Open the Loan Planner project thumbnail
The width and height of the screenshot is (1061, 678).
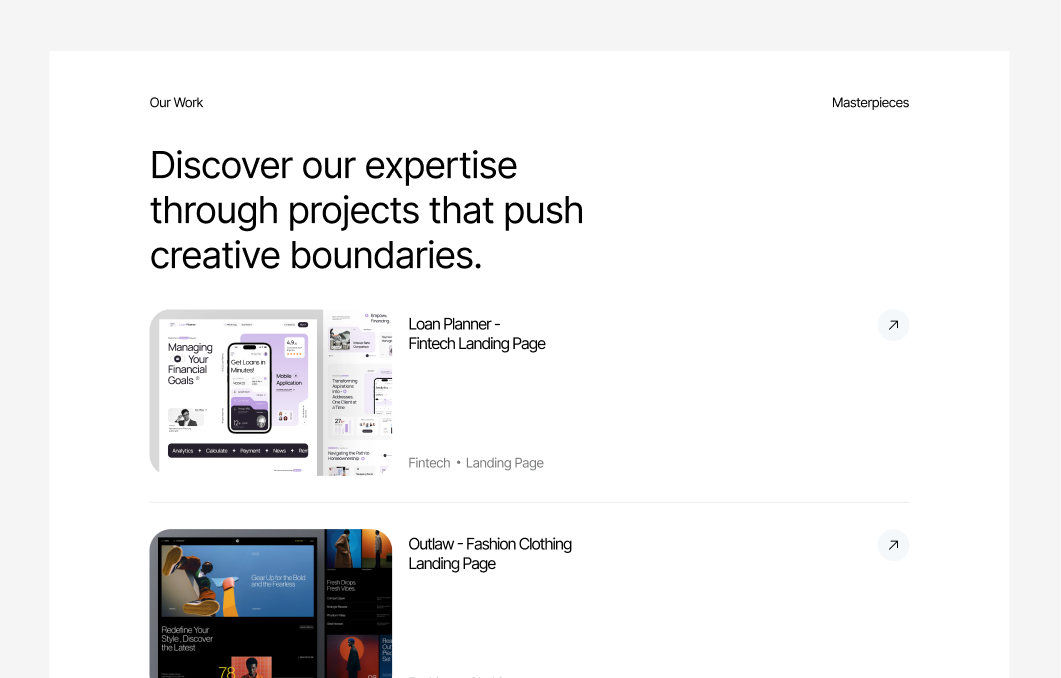pos(270,392)
